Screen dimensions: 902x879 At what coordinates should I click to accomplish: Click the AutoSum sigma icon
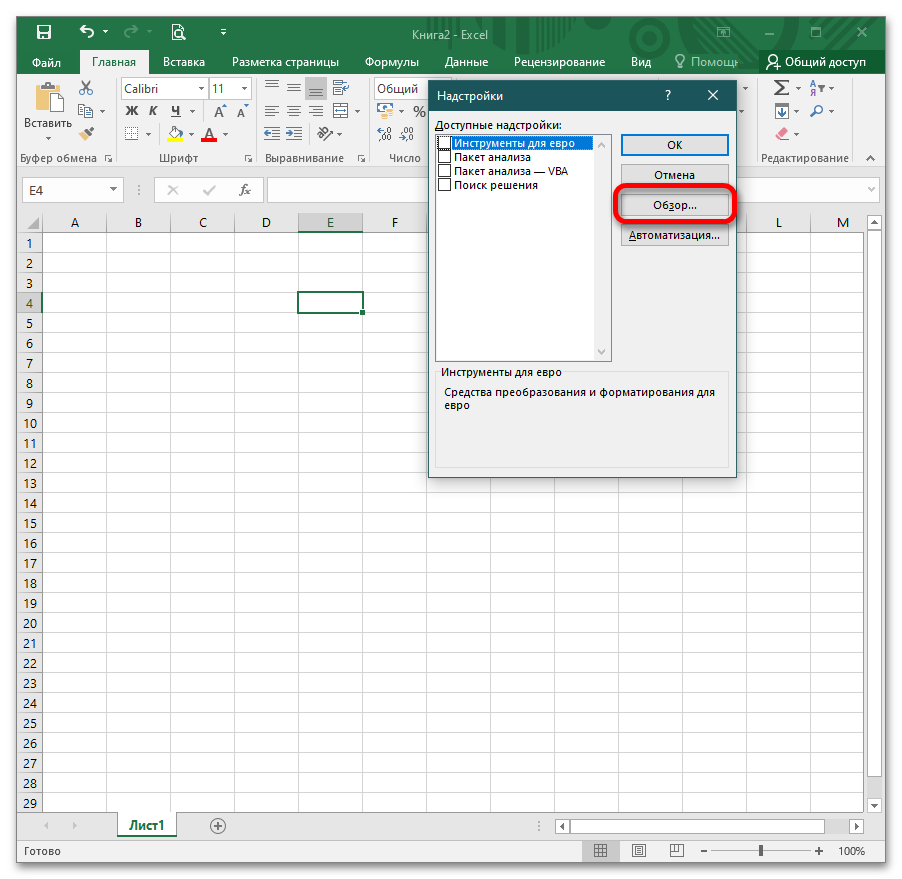(781, 87)
